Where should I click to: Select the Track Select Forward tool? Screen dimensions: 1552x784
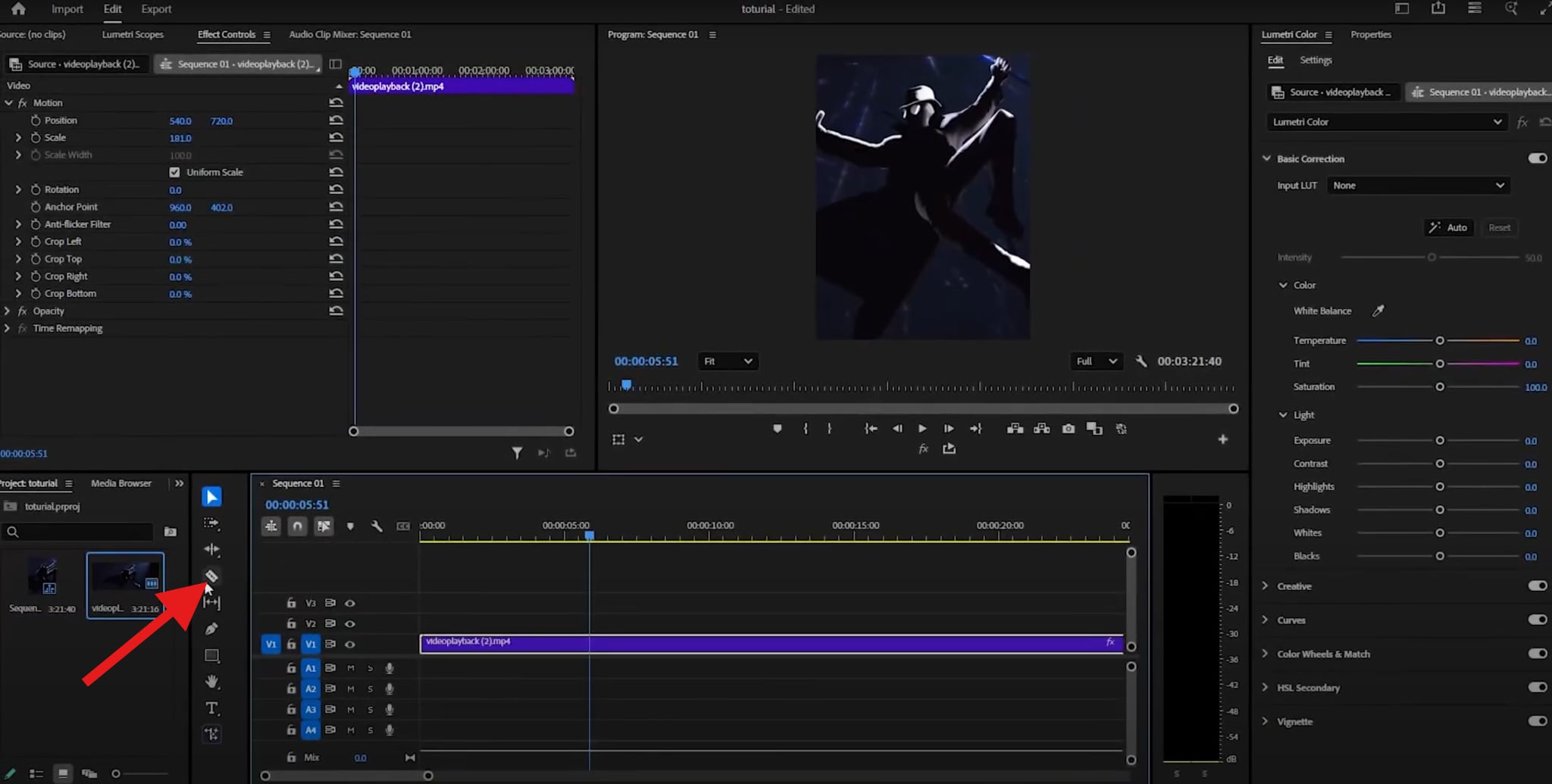pos(211,523)
